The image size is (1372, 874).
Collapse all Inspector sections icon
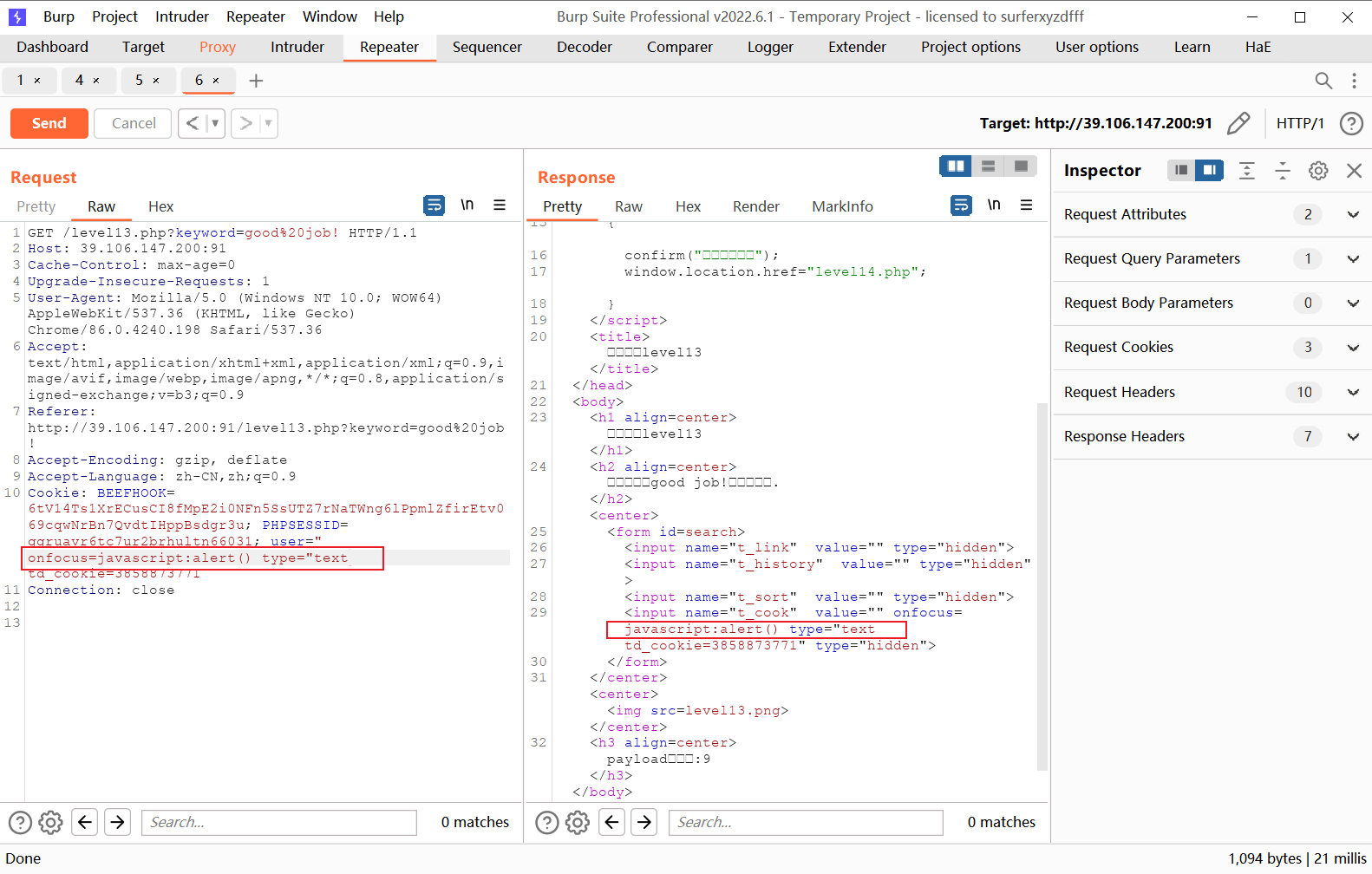click(1283, 171)
